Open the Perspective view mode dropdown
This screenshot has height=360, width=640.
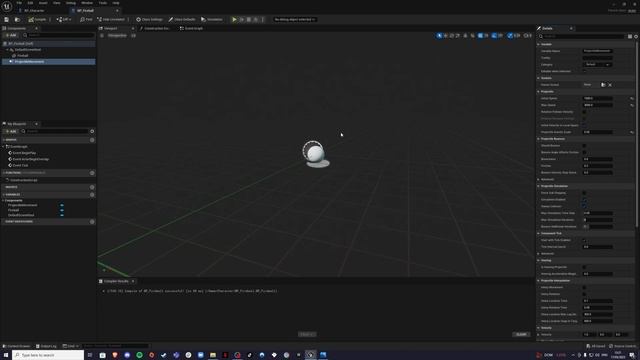(x=117, y=36)
